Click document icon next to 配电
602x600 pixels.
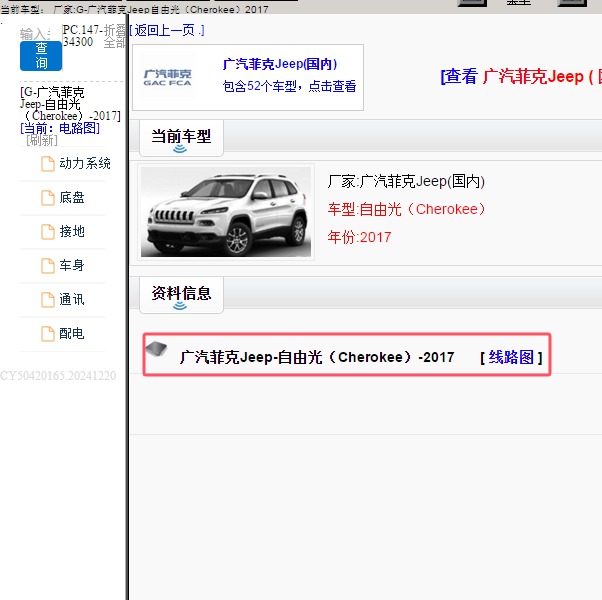tap(48, 334)
